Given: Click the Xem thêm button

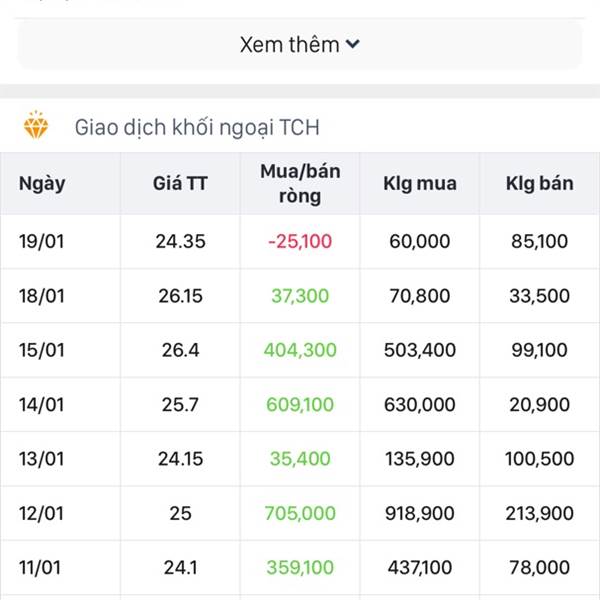Looking at the screenshot, I should coord(300,44).
